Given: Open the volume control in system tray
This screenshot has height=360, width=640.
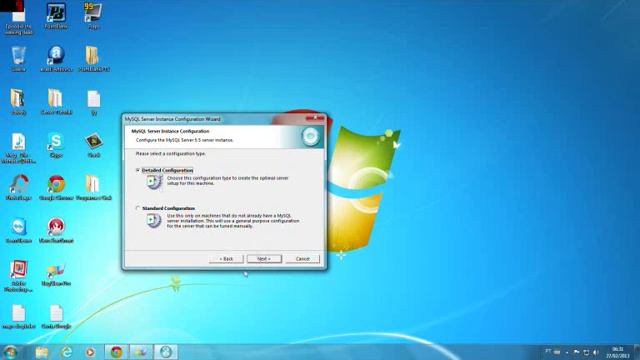Looking at the screenshot, I should point(596,352).
